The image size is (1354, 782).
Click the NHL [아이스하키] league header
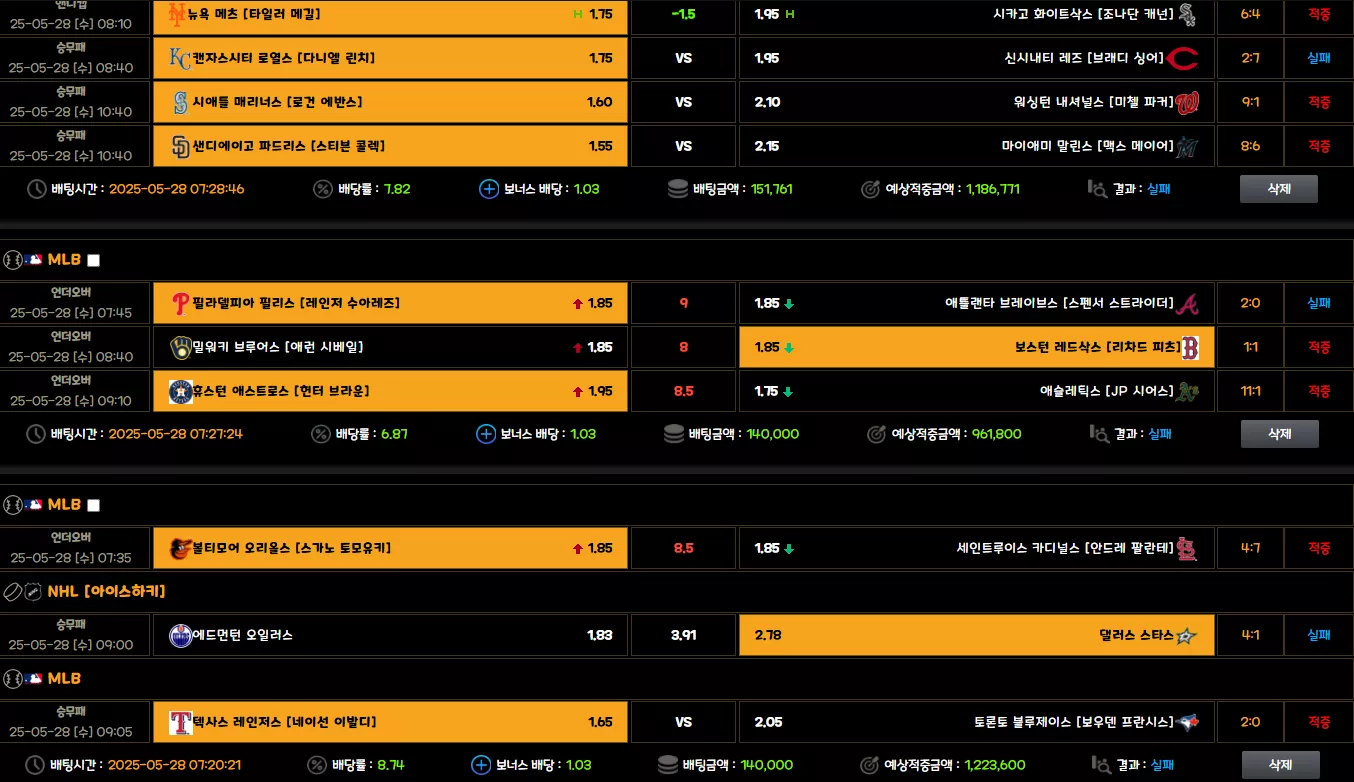click(x=106, y=592)
